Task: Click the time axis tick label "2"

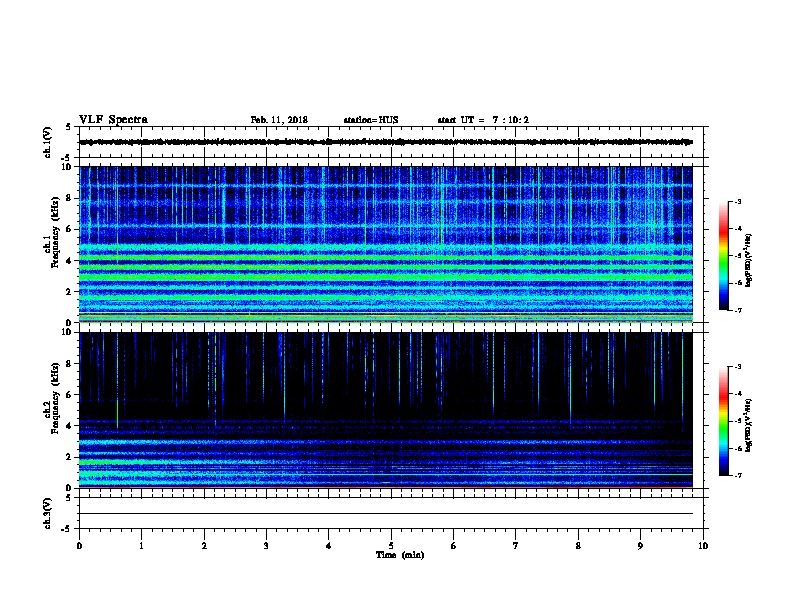Action: click(204, 546)
